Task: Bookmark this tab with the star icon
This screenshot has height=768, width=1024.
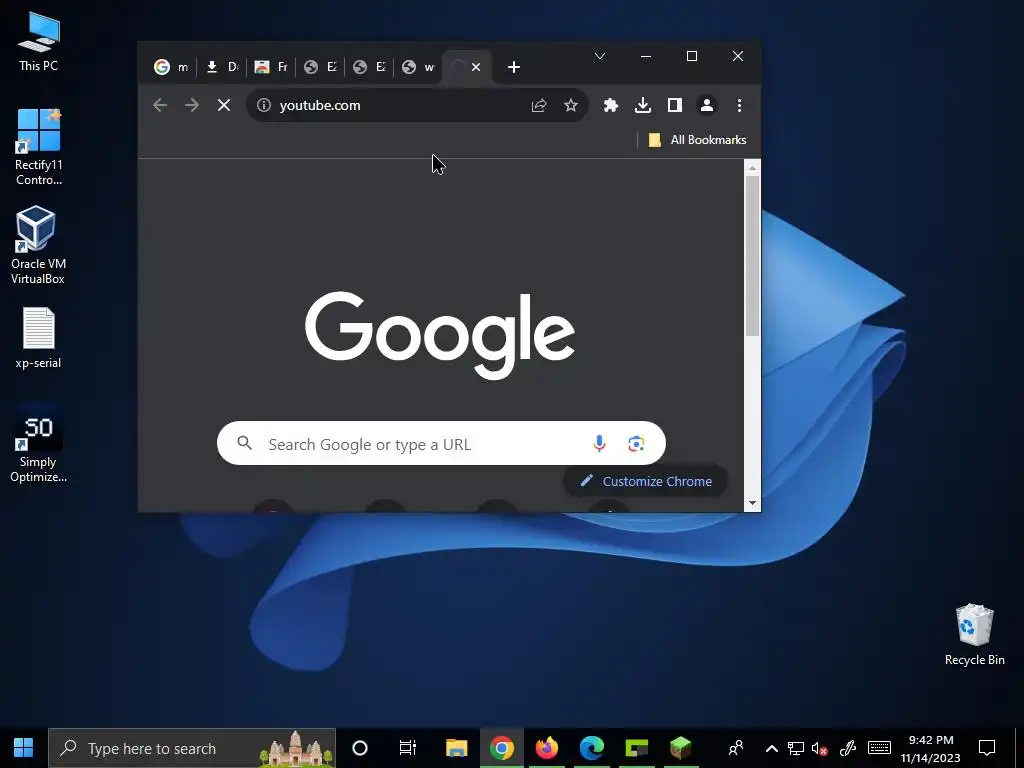Action: [571, 105]
